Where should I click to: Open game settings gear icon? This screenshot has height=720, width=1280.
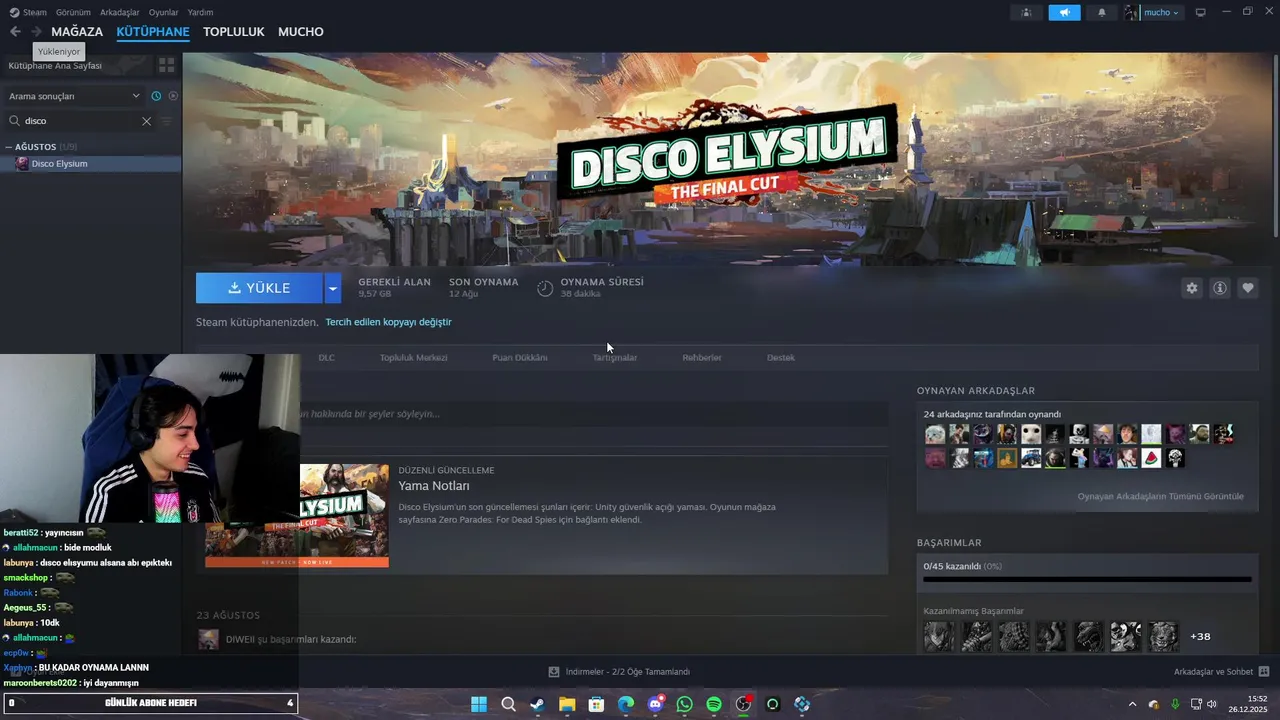1192,288
